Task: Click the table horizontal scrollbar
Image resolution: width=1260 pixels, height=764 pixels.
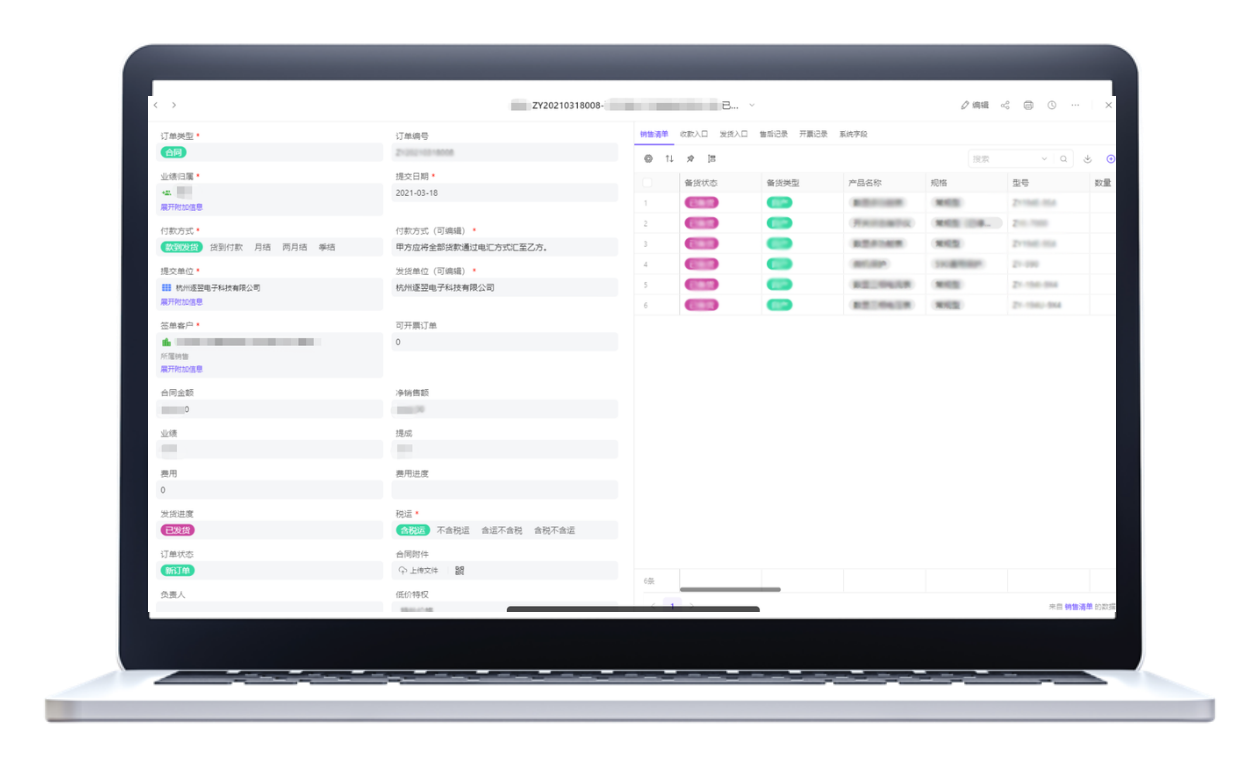Action: pos(730,590)
